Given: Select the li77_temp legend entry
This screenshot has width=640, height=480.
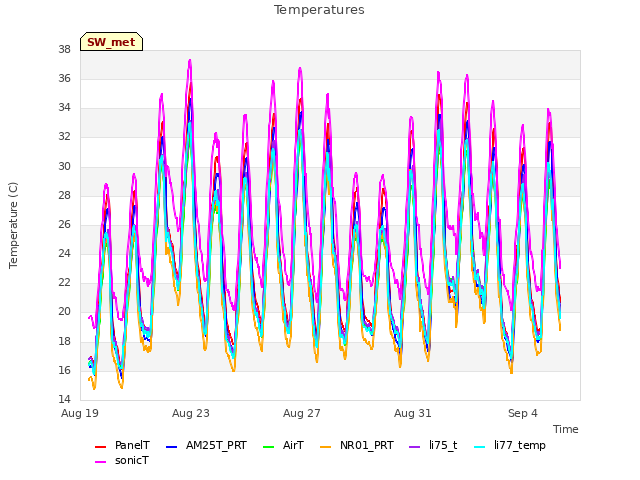Looking at the screenshot, I should click(509, 445).
